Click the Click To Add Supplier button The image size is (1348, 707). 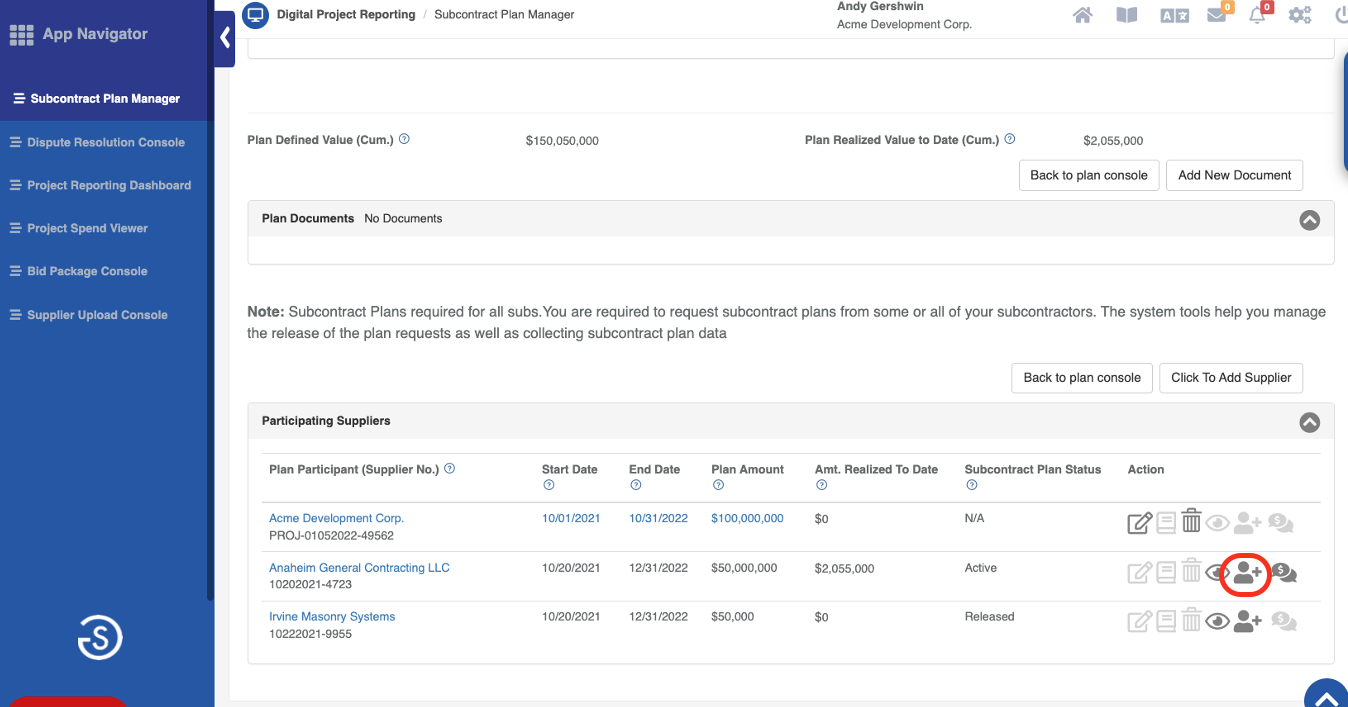pos(1230,378)
